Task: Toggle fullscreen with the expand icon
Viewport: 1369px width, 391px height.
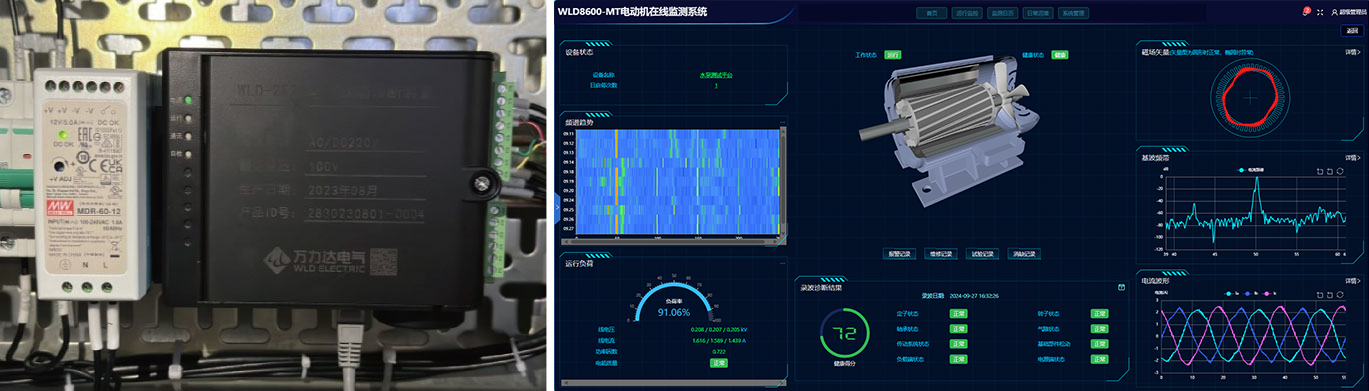Action: click(1320, 12)
